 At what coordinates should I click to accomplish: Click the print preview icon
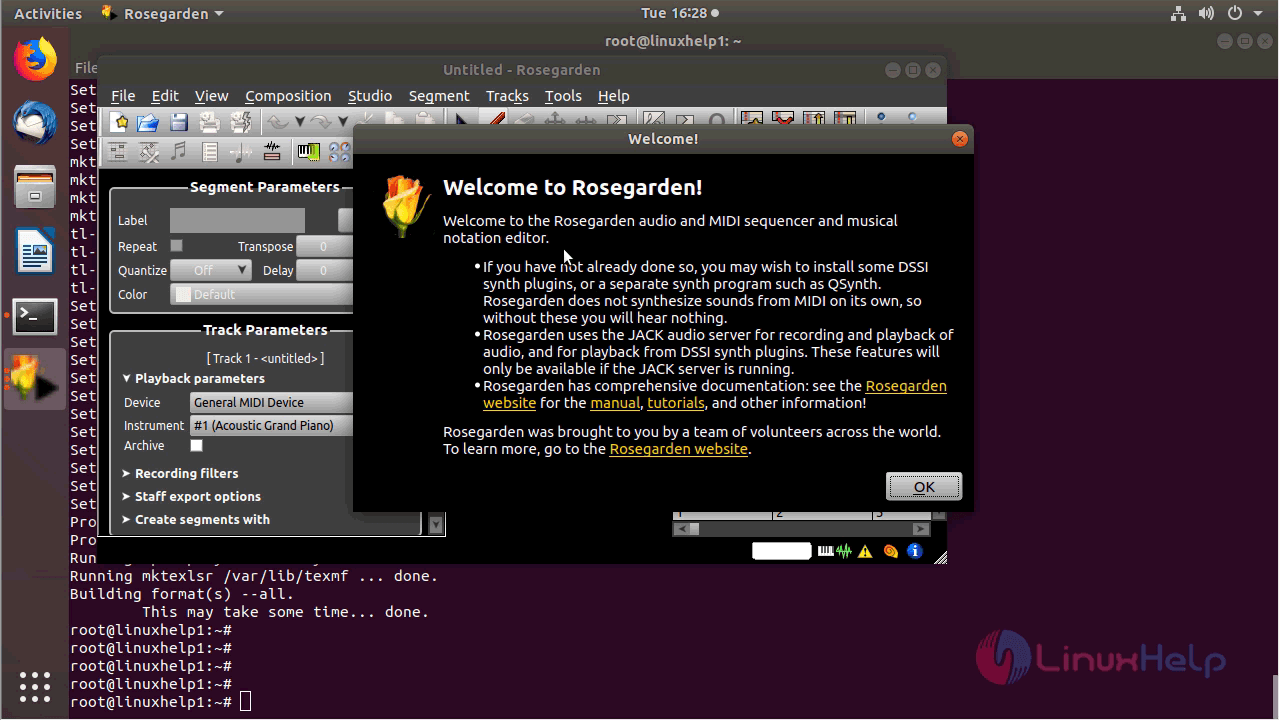point(241,122)
